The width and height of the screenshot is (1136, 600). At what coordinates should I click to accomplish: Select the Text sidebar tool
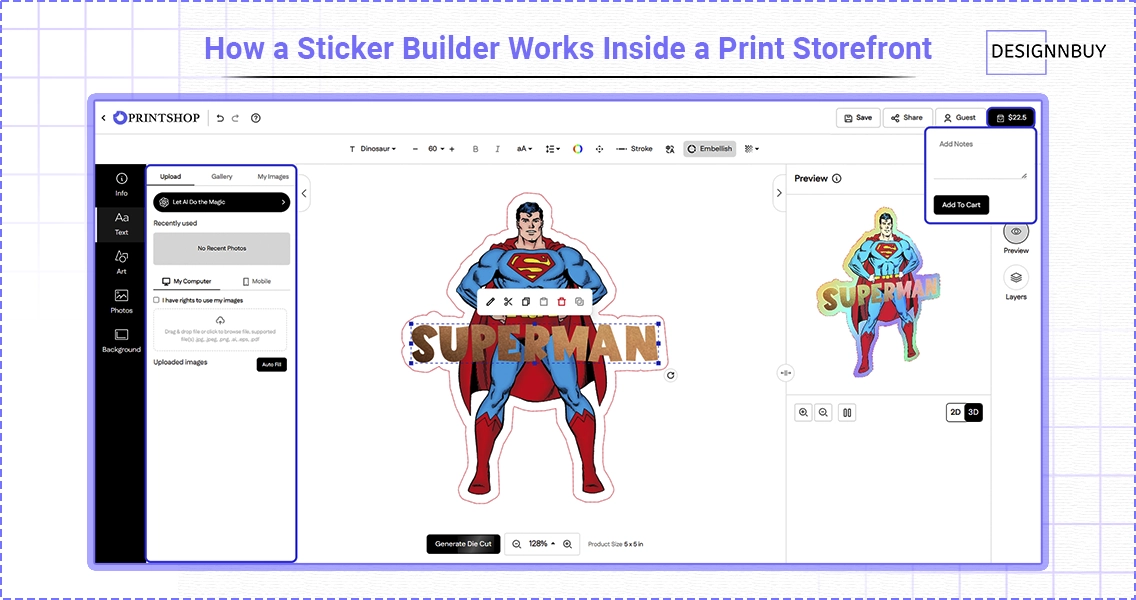point(121,224)
